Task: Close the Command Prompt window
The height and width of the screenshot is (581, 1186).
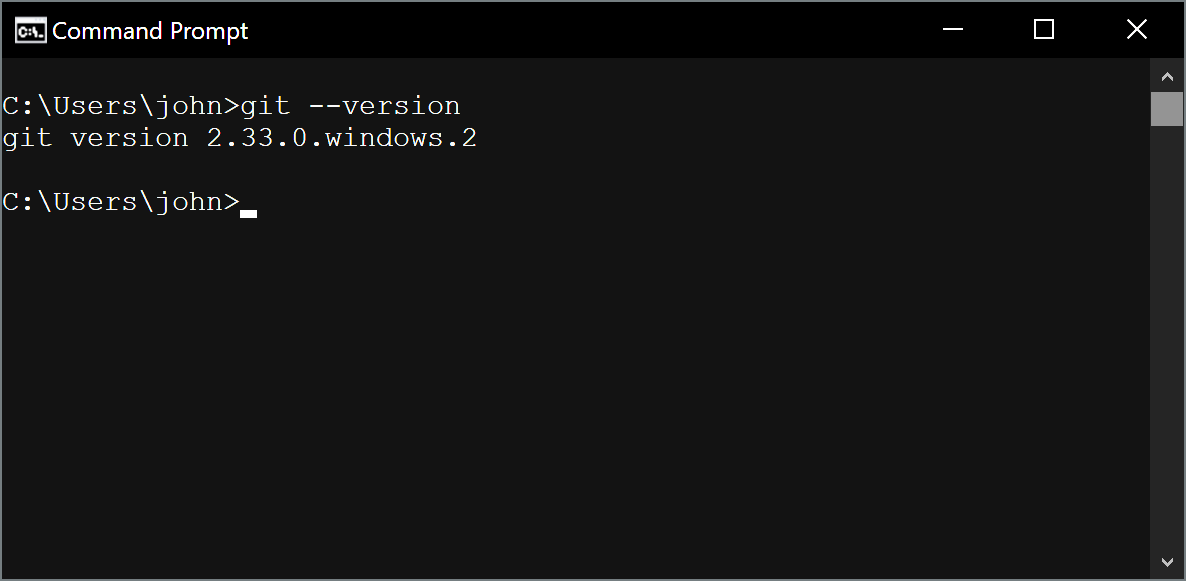Action: (1137, 30)
